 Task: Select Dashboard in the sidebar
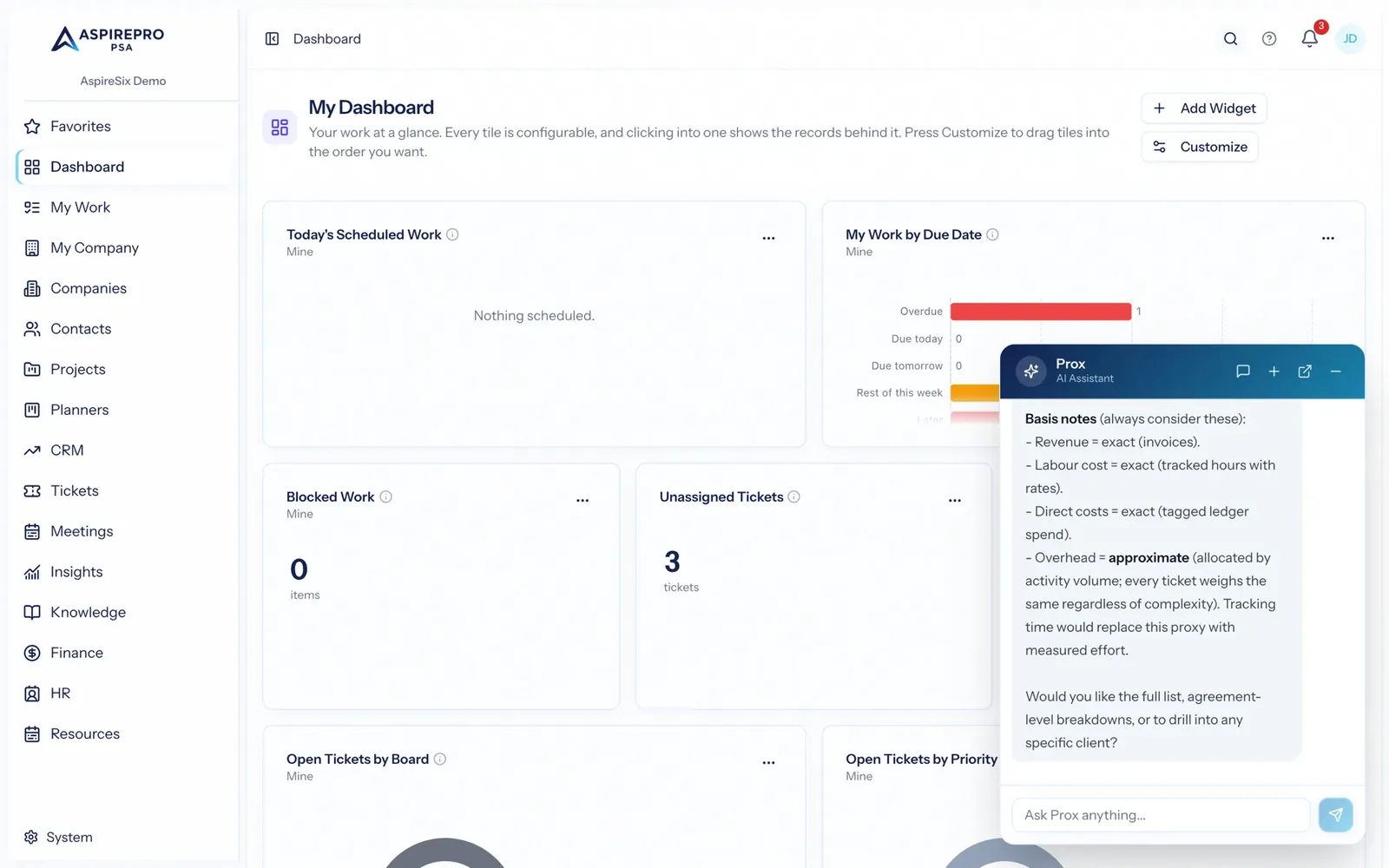(x=124, y=167)
